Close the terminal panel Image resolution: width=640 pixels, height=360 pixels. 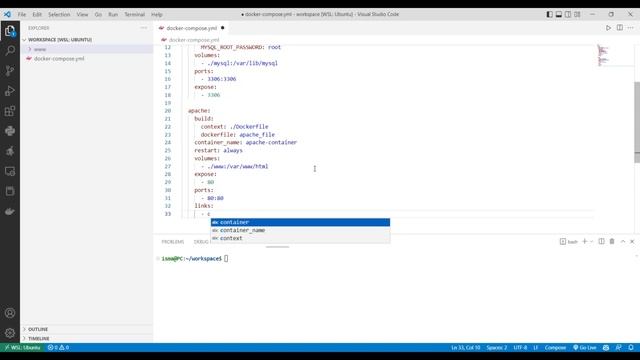(x=632, y=242)
